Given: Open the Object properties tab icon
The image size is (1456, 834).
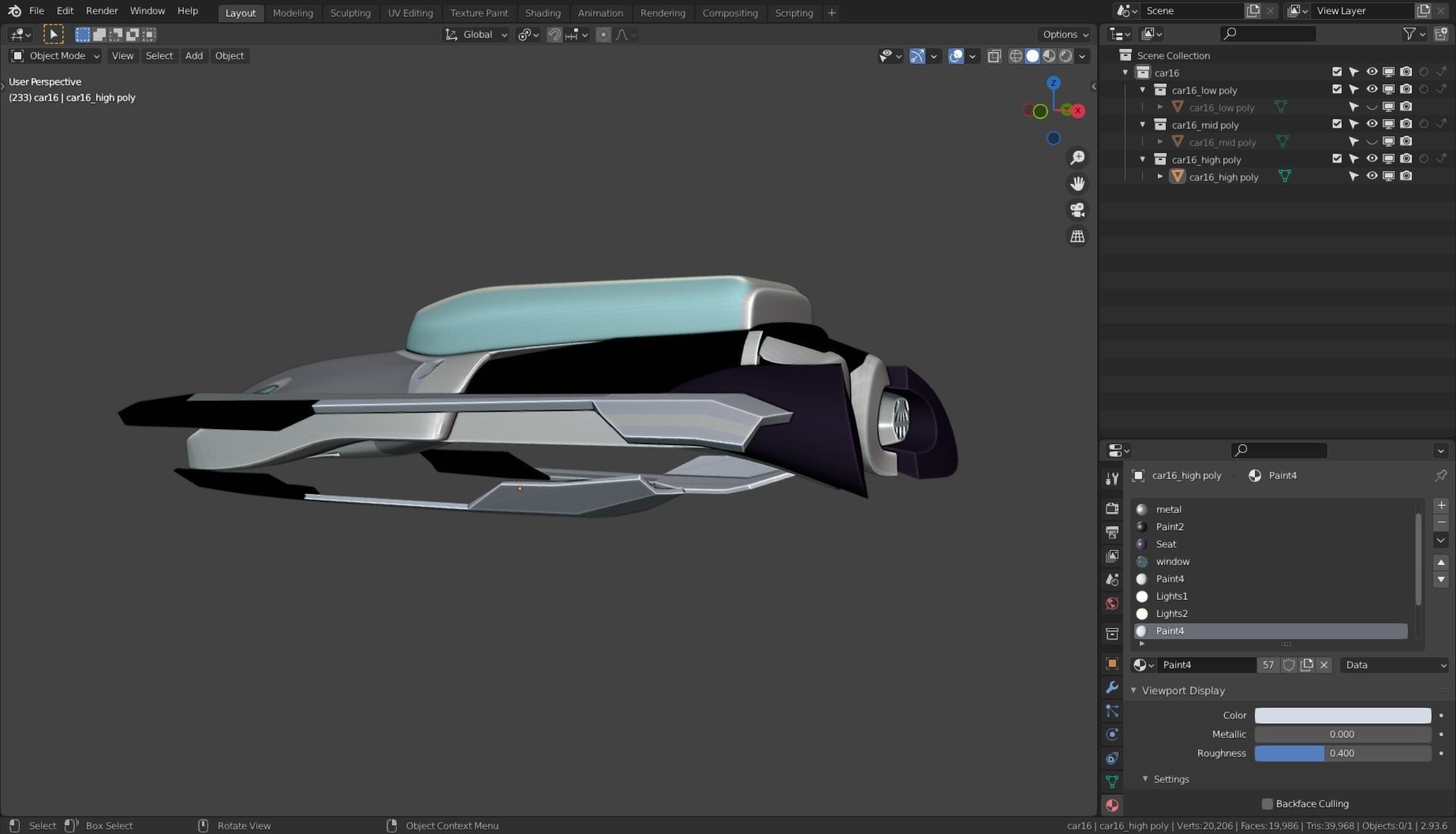Looking at the screenshot, I should [1112, 664].
